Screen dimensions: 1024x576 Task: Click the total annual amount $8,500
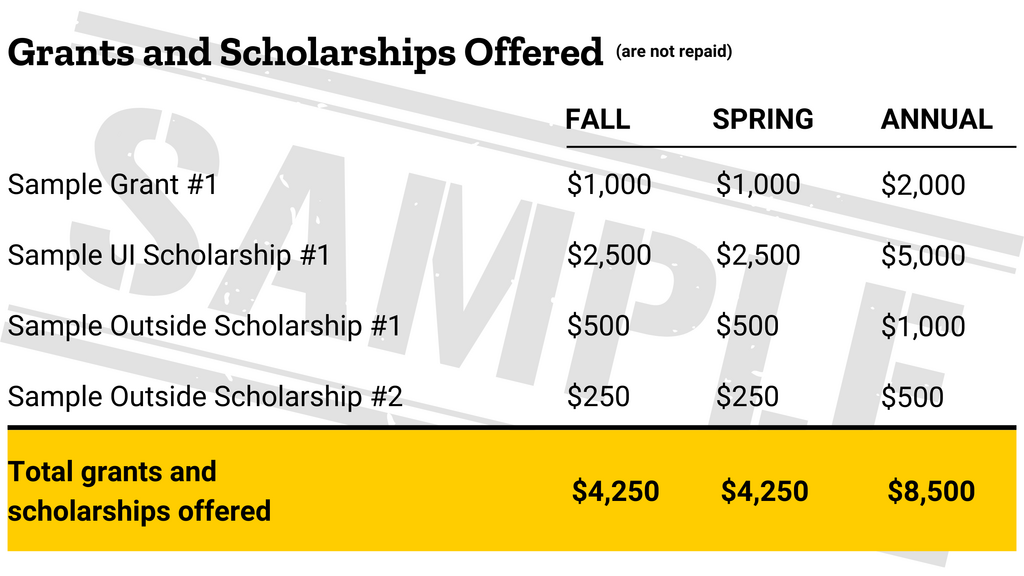point(931,491)
